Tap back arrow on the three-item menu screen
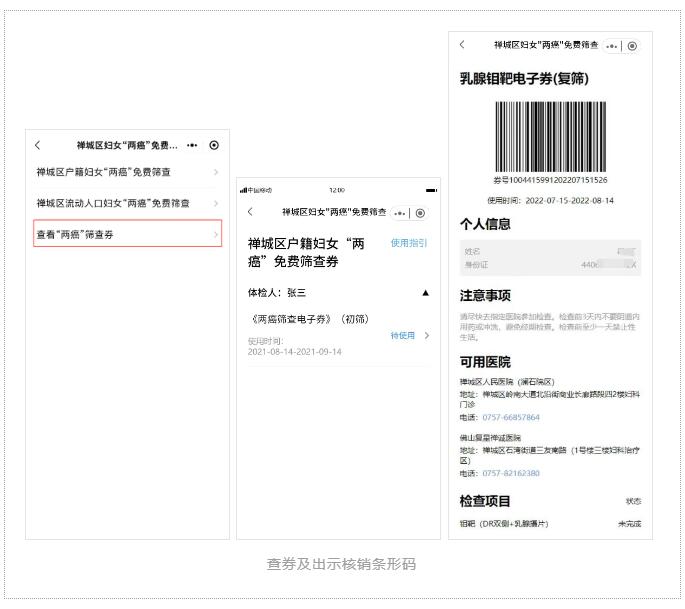 (x=38, y=146)
